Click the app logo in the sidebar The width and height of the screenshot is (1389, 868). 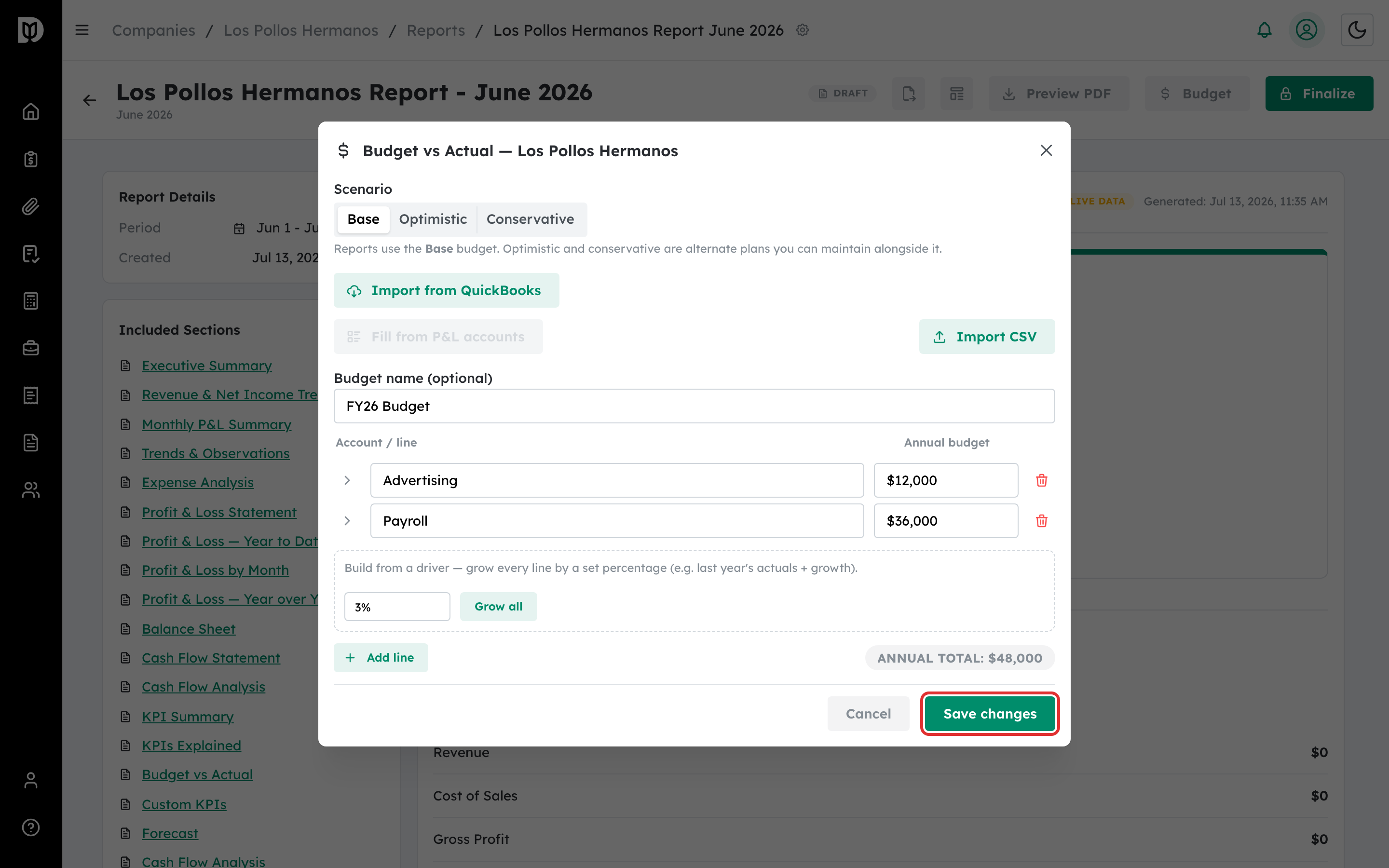(x=30, y=30)
